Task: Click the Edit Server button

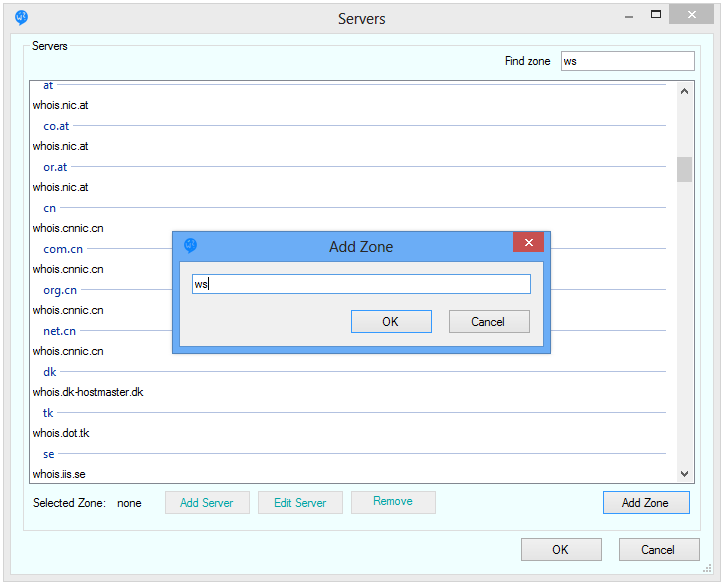Action: pos(300,502)
